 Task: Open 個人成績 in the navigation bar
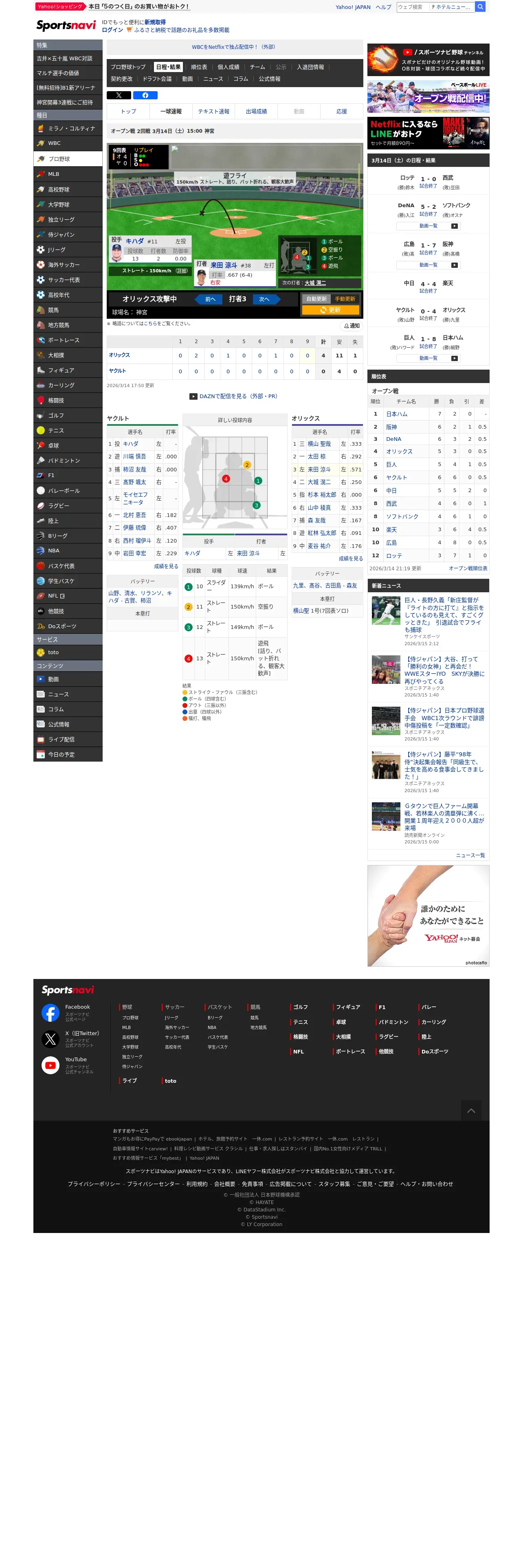point(229,67)
